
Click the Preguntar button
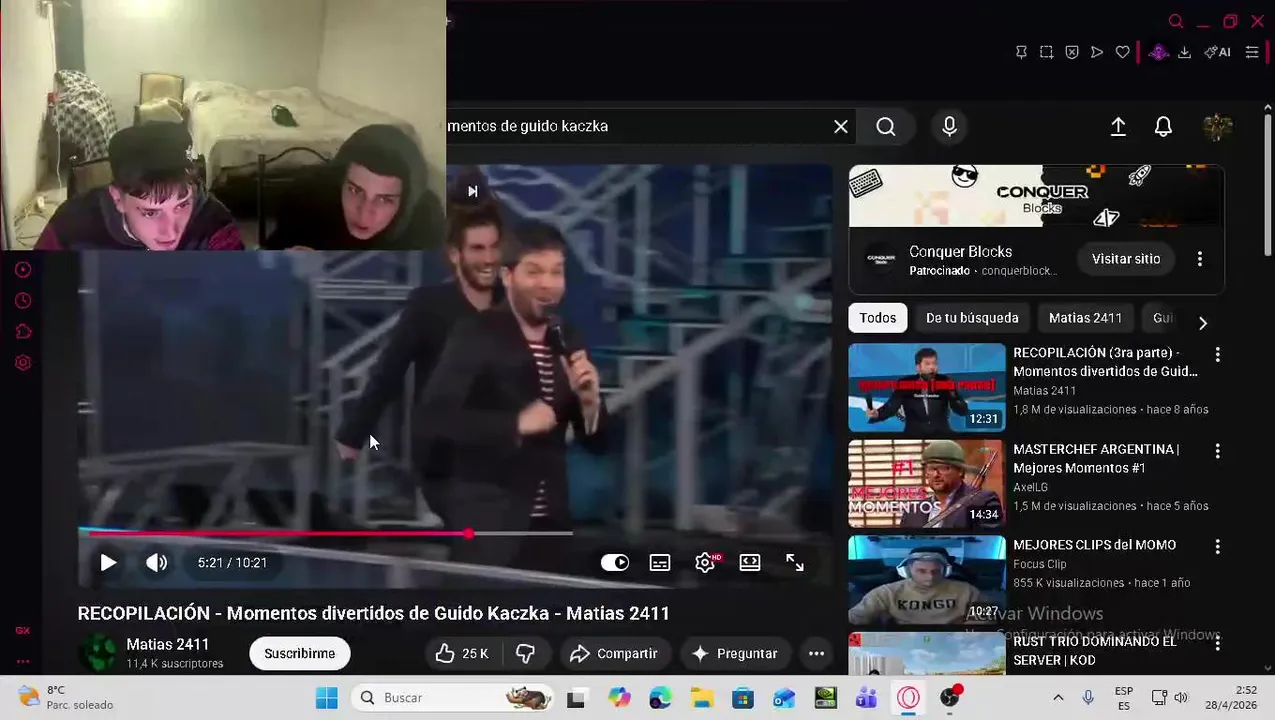pyautogui.click(x=735, y=653)
